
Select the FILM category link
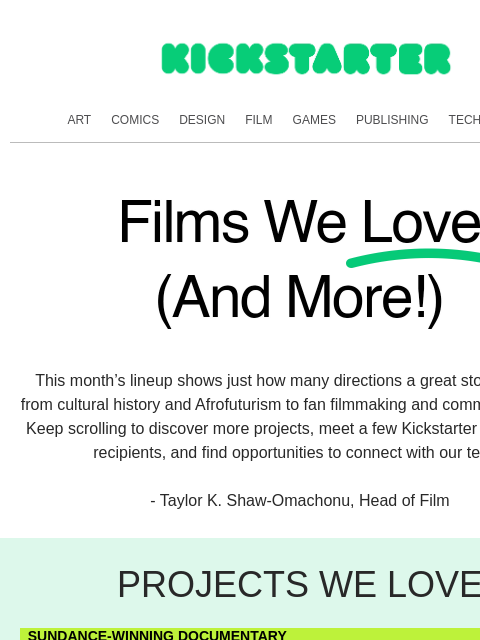tap(259, 120)
